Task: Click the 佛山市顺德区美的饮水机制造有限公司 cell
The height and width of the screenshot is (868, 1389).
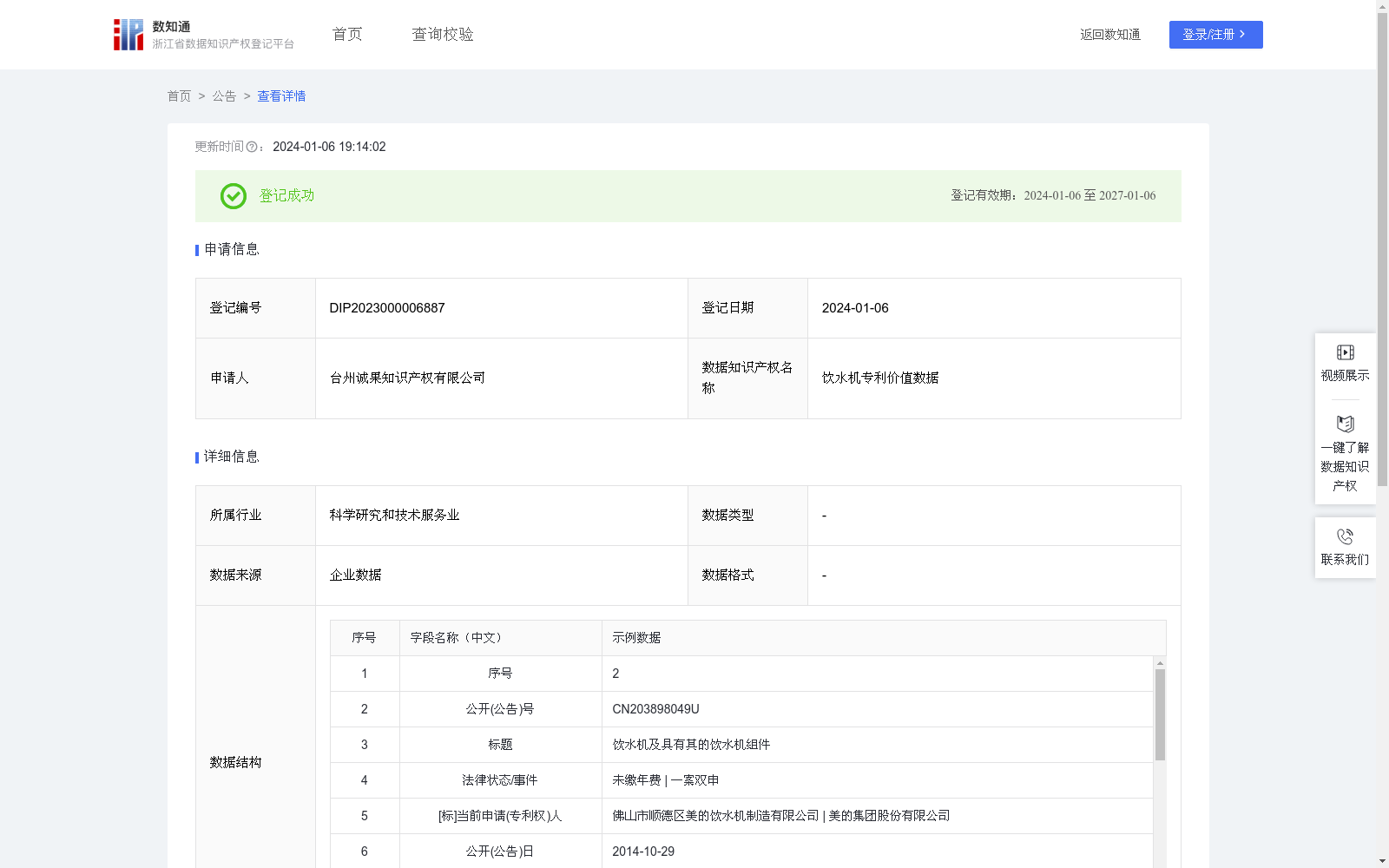Action: pyautogui.click(x=878, y=816)
